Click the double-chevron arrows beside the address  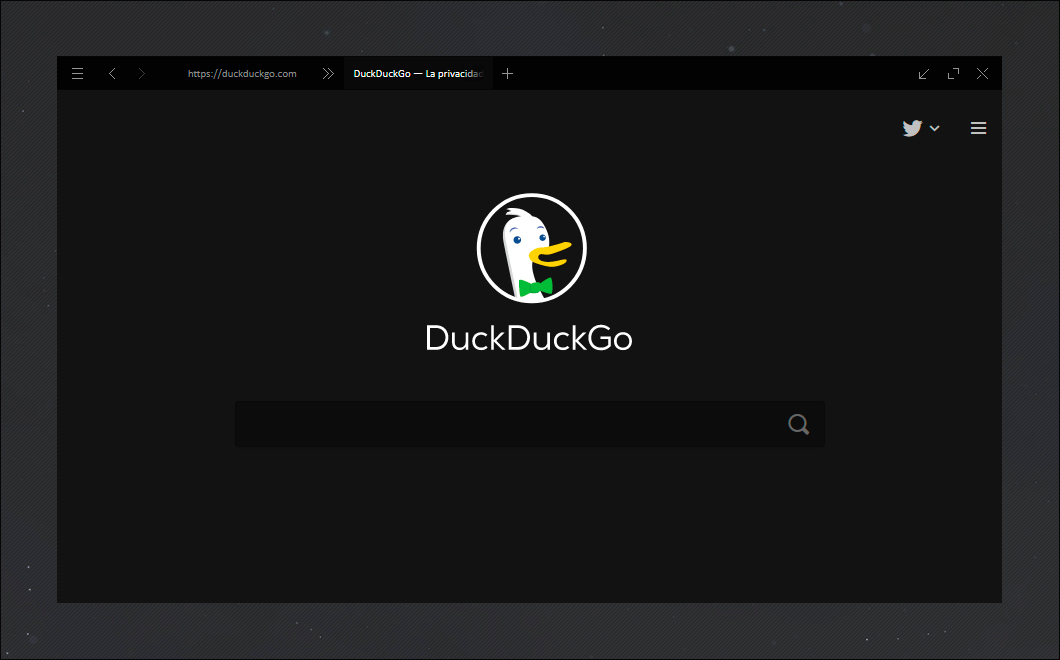point(328,74)
